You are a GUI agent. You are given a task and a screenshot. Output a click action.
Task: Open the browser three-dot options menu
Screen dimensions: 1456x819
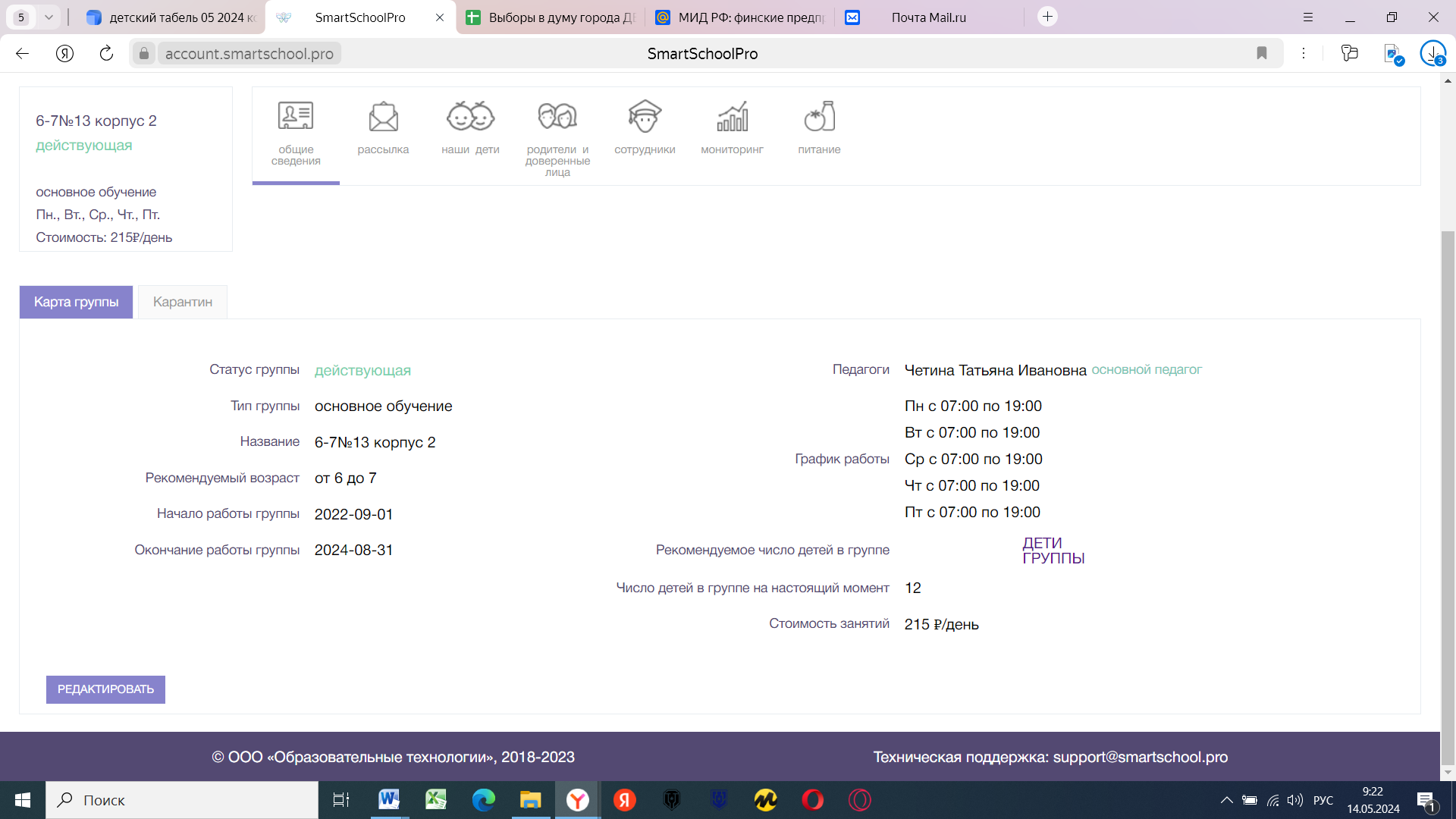coord(1304,53)
